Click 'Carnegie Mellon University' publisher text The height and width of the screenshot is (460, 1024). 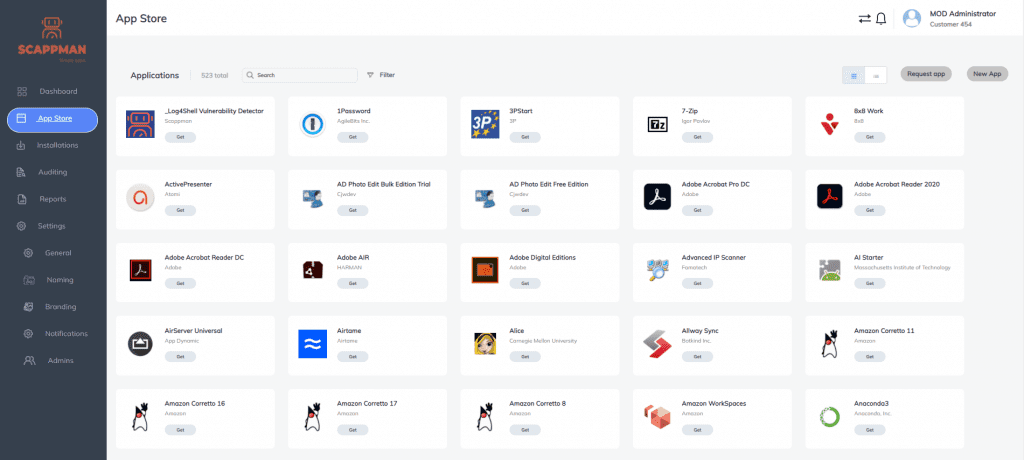(x=545, y=341)
